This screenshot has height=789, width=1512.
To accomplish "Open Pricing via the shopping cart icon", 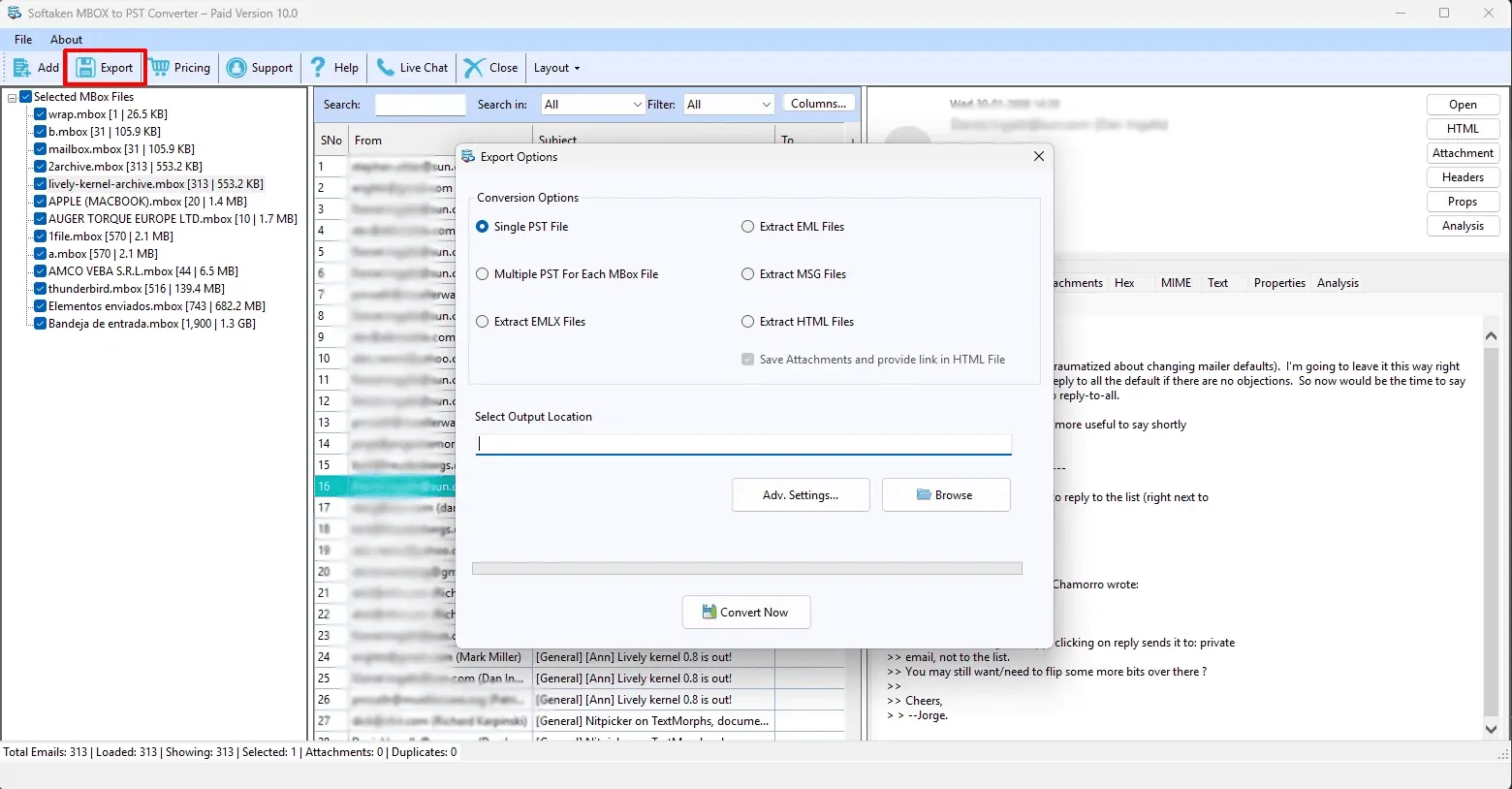I will 159,67.
